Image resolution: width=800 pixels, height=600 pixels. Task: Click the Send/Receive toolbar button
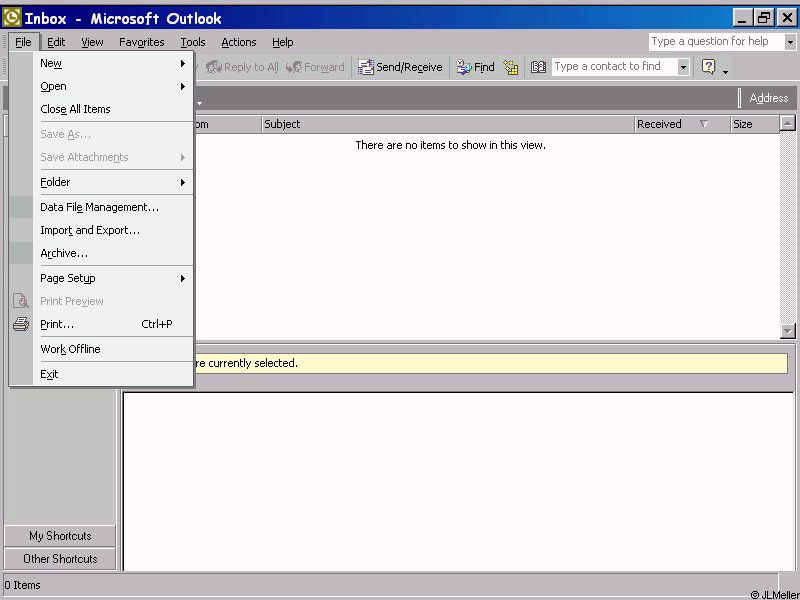tap(400, 67)
